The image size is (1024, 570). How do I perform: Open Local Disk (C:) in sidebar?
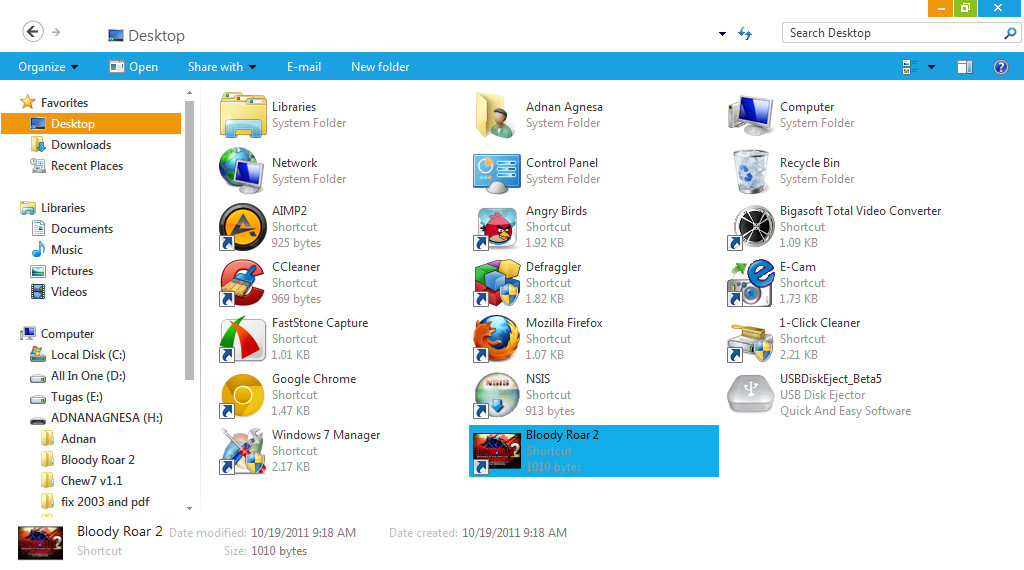pyautogui.click(x=78, y=355)
